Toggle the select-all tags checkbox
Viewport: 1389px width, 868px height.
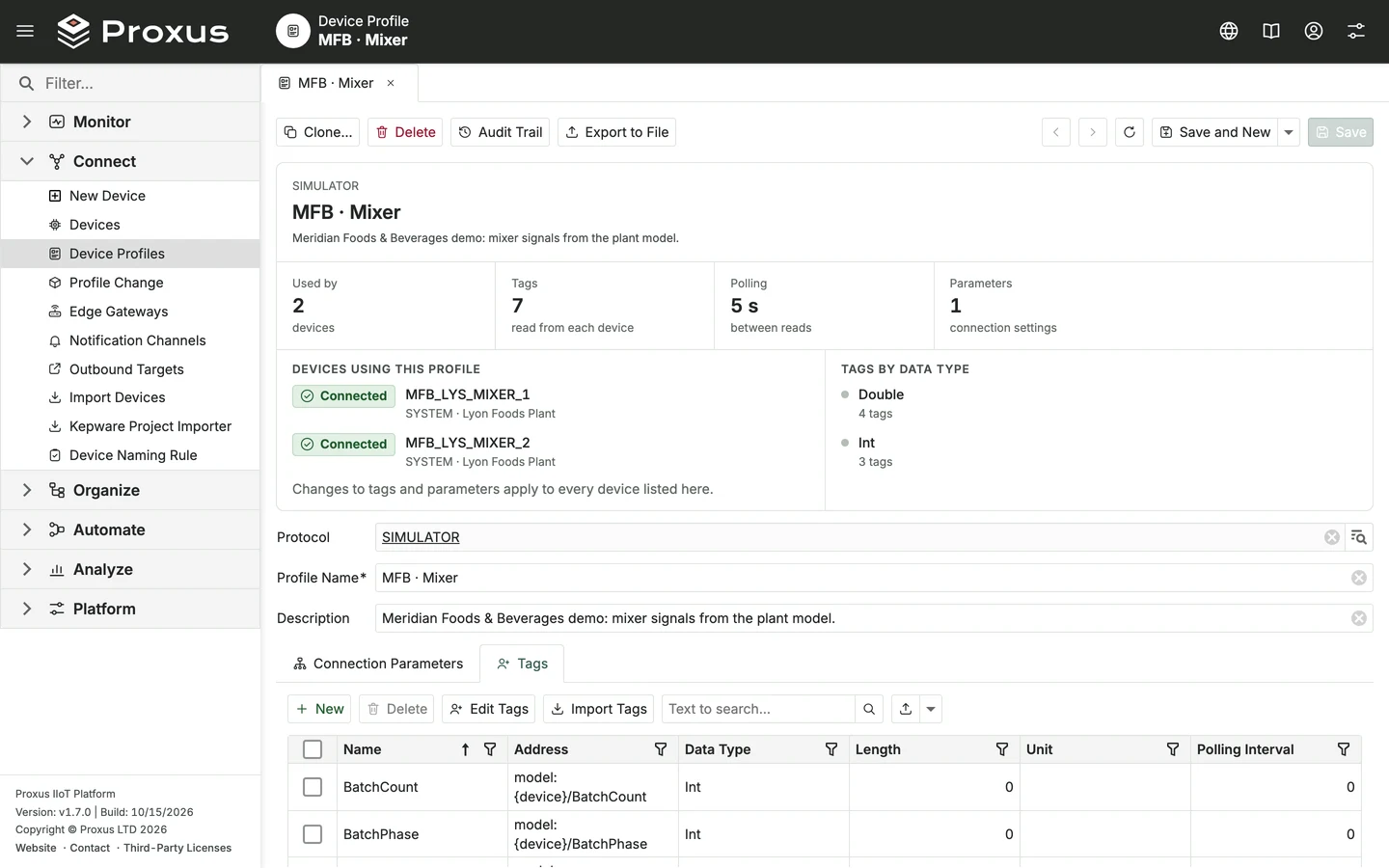click(x=313, y=749)
